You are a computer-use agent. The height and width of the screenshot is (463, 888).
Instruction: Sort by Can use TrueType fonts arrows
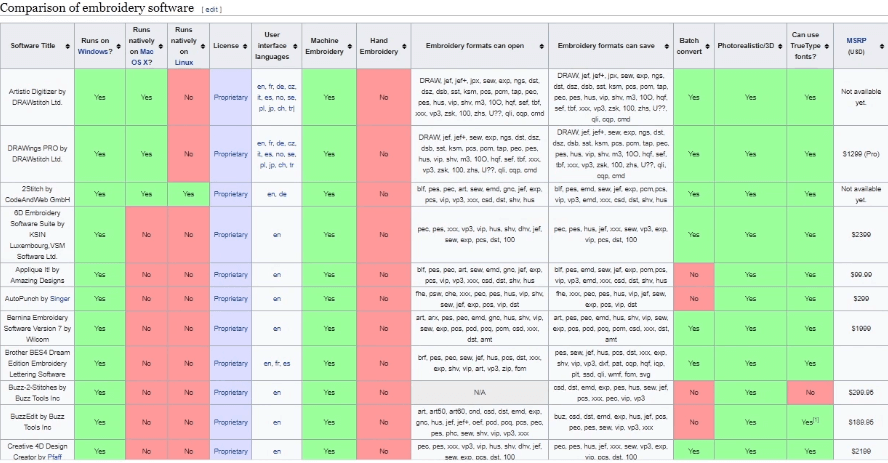[827, 46]
